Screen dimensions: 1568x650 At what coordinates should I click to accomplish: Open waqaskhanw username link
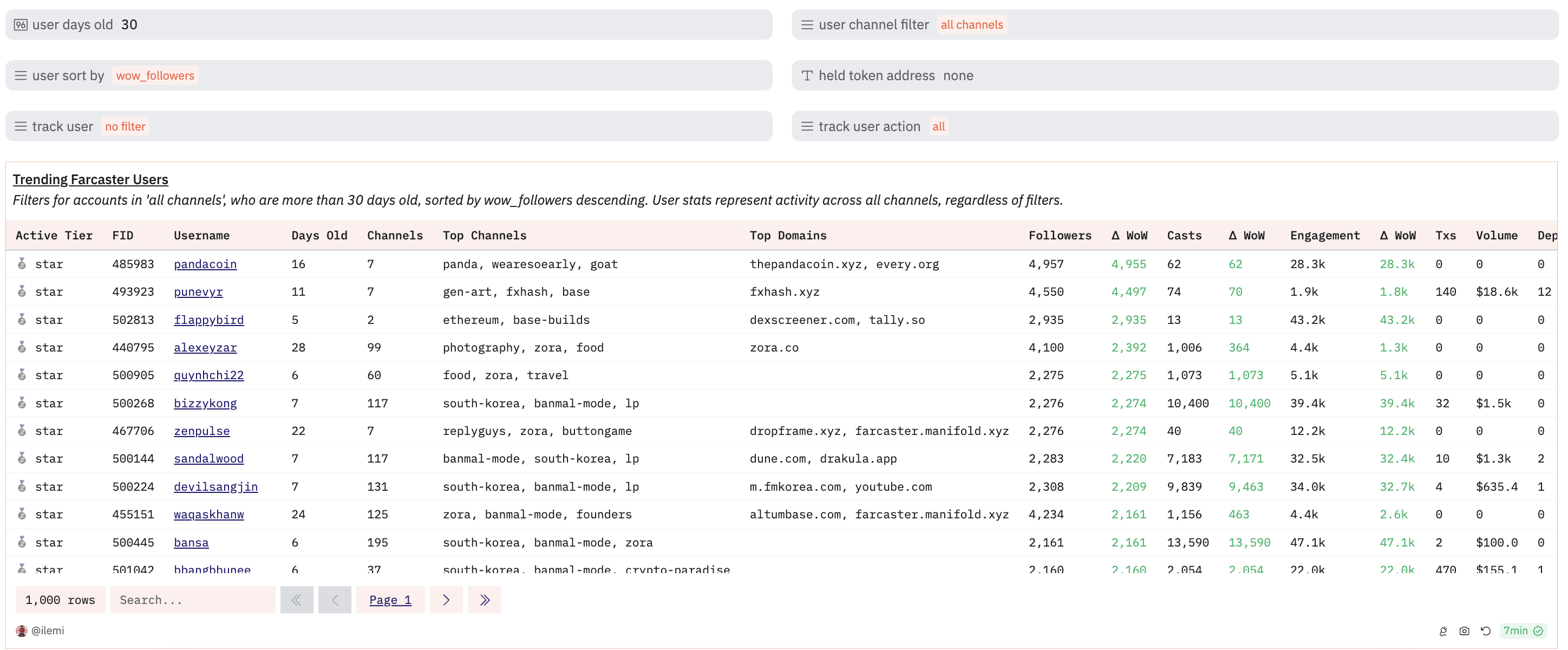click(x=209, y=514)
